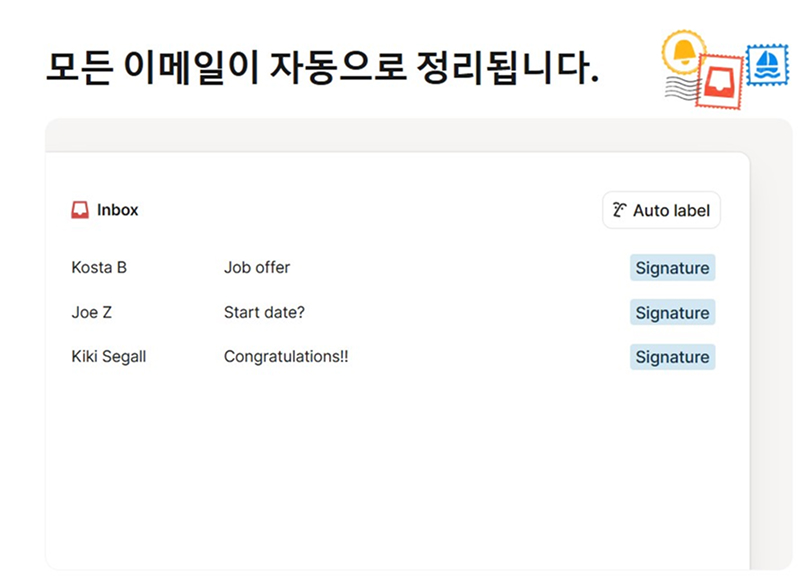Open the "Start date?" email subject

pos(264,312)
